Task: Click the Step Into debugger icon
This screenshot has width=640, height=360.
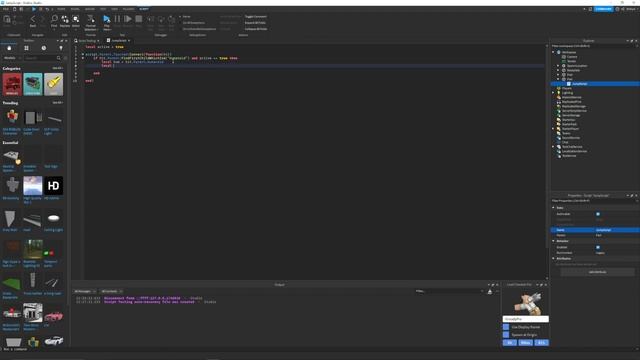Action: click(x=151, y=19)
